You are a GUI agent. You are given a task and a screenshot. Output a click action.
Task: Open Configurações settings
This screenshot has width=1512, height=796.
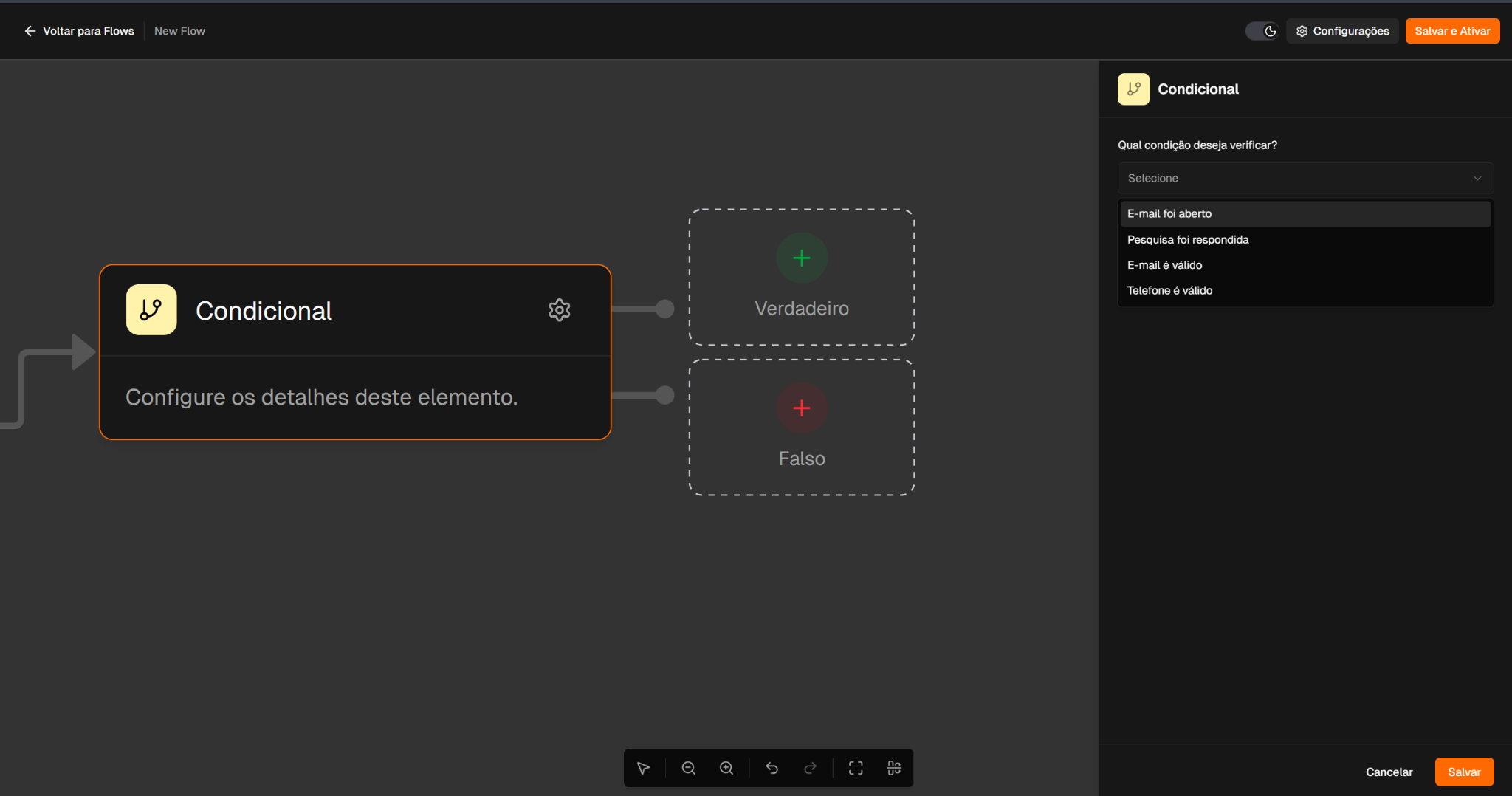1342,31
